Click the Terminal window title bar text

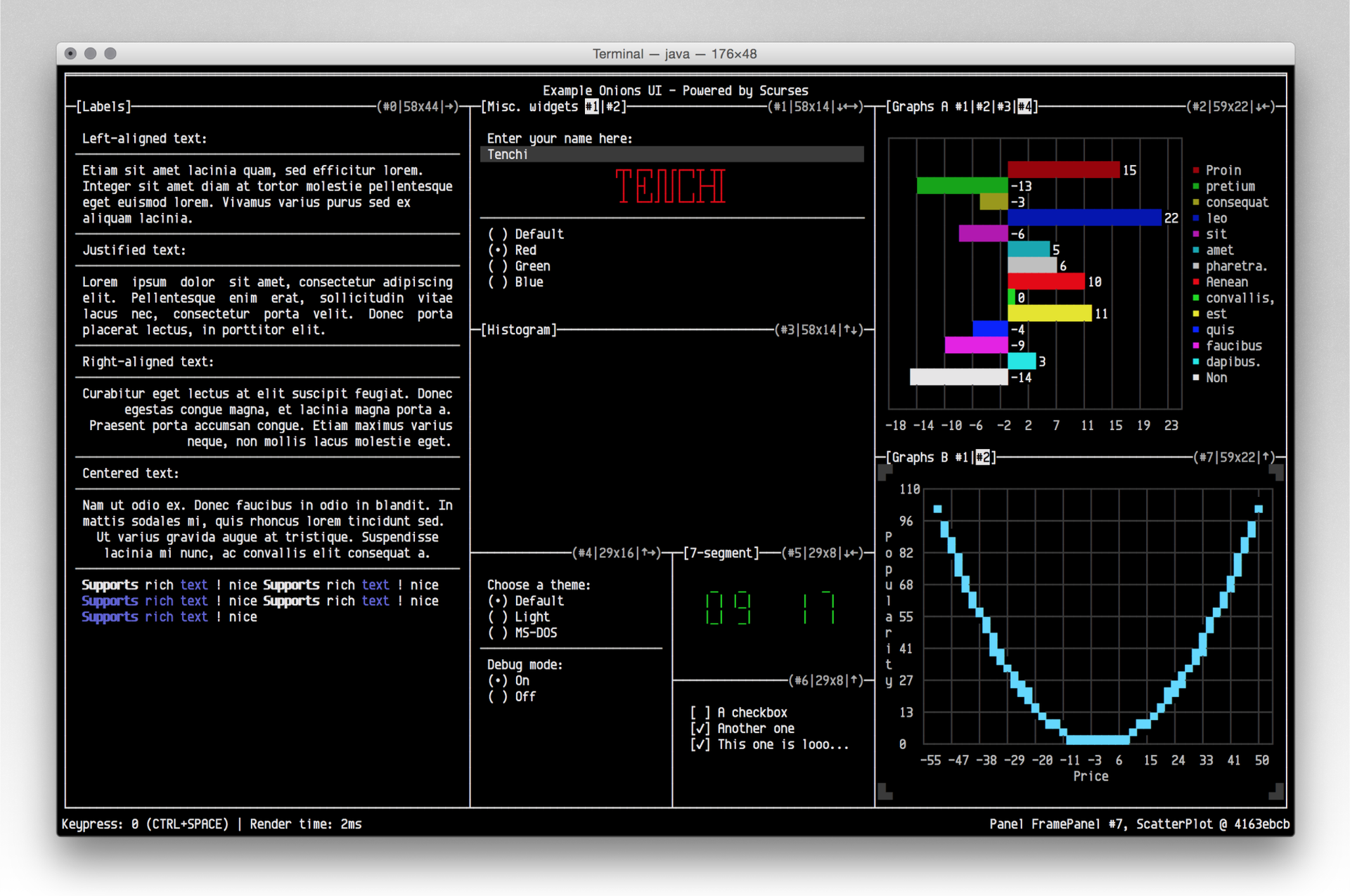point(674,54)
